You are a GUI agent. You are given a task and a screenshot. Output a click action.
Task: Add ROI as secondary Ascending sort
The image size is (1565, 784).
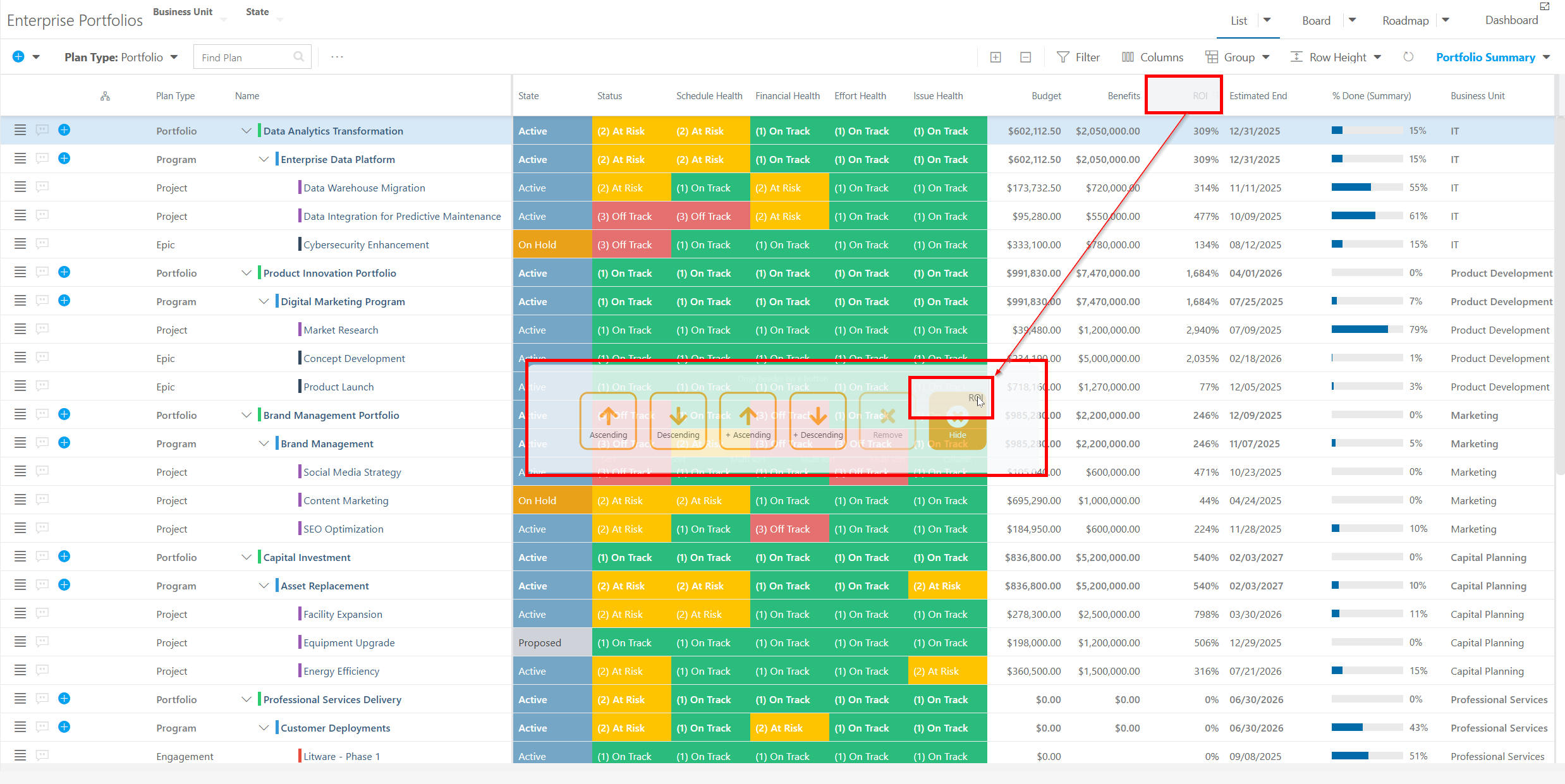(x=748, y=421)
